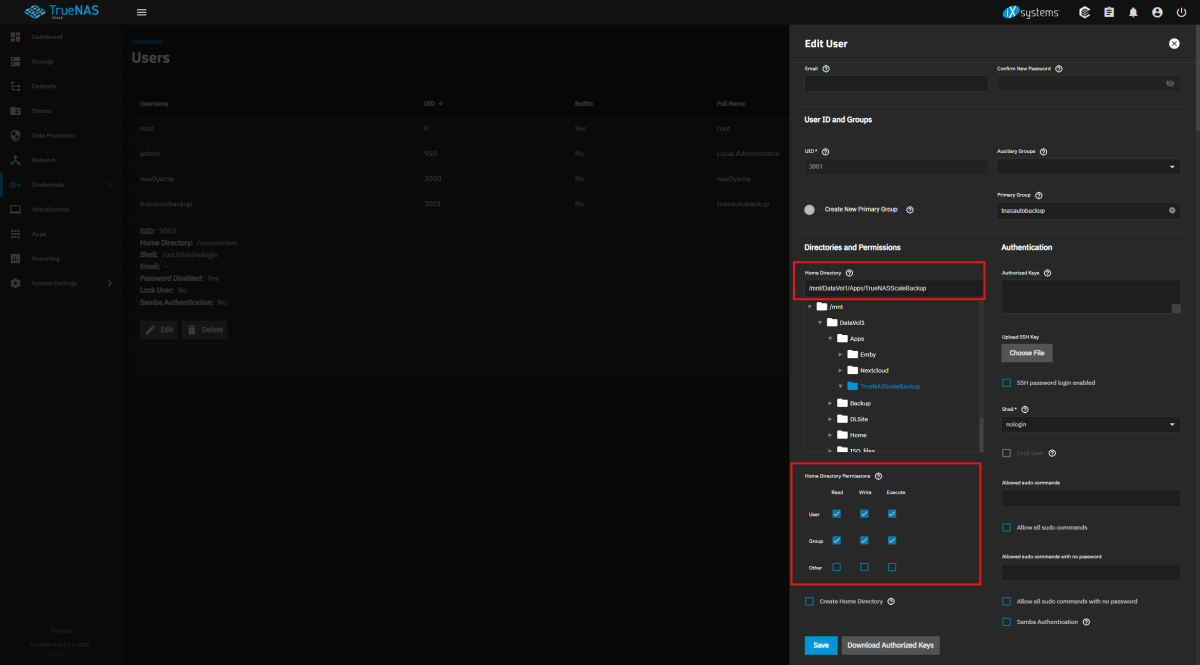The width and height of the screenshot is (1200, 665).
Task: Open the Shares sidebar icon
Action: click(15, 111)
